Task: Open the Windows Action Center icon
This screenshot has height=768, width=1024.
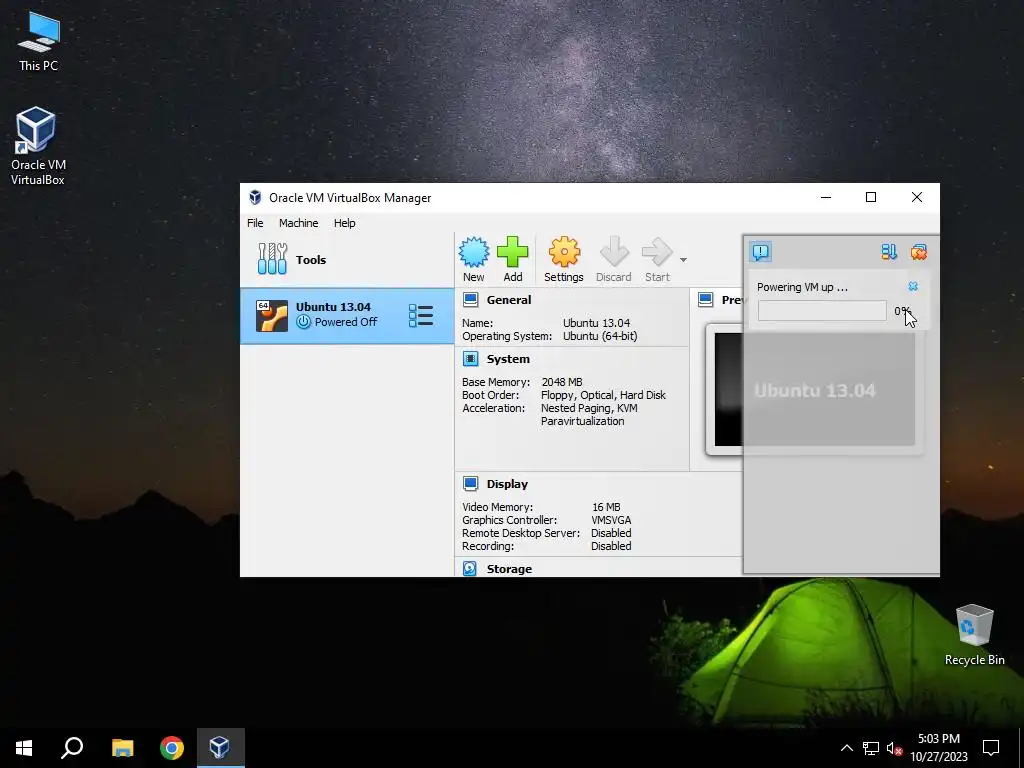Action: pyautogui.click(x=991, y=748)
